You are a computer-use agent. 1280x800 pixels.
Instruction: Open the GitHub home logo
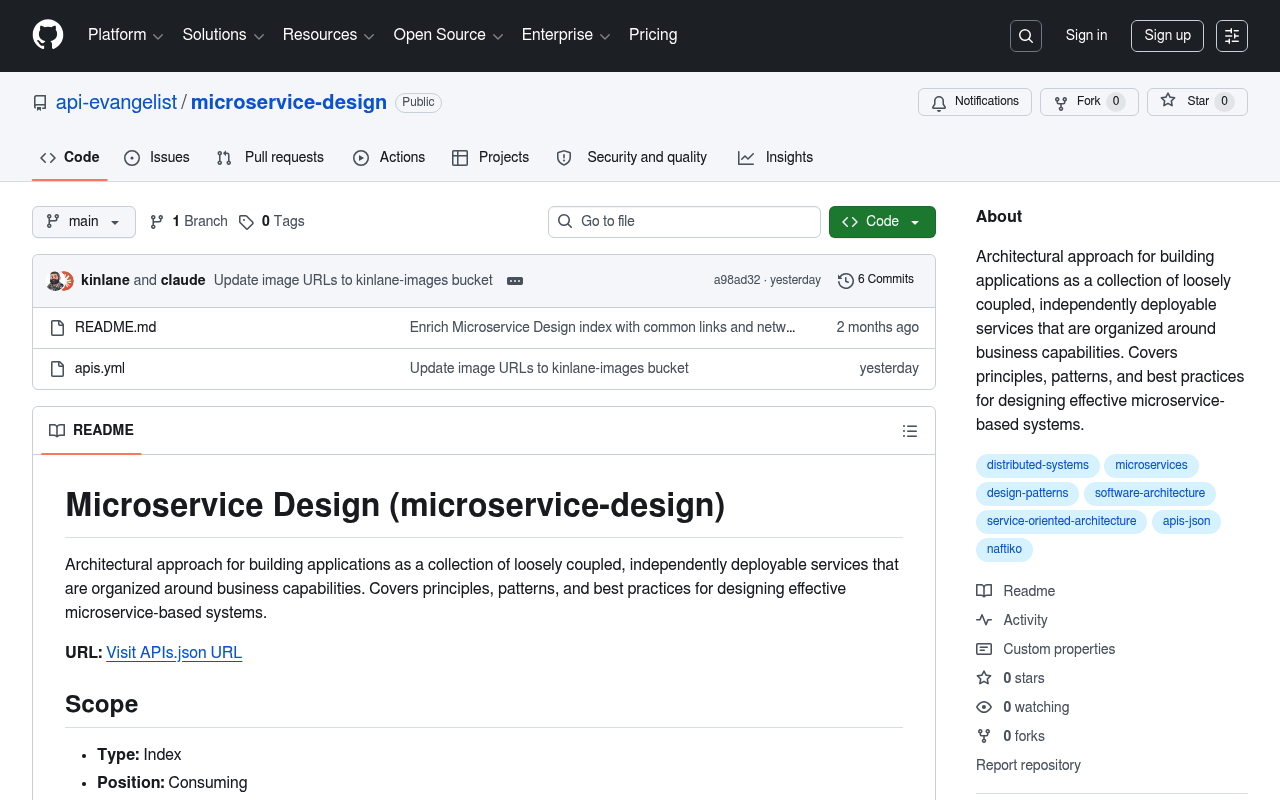tap(48, 35)
